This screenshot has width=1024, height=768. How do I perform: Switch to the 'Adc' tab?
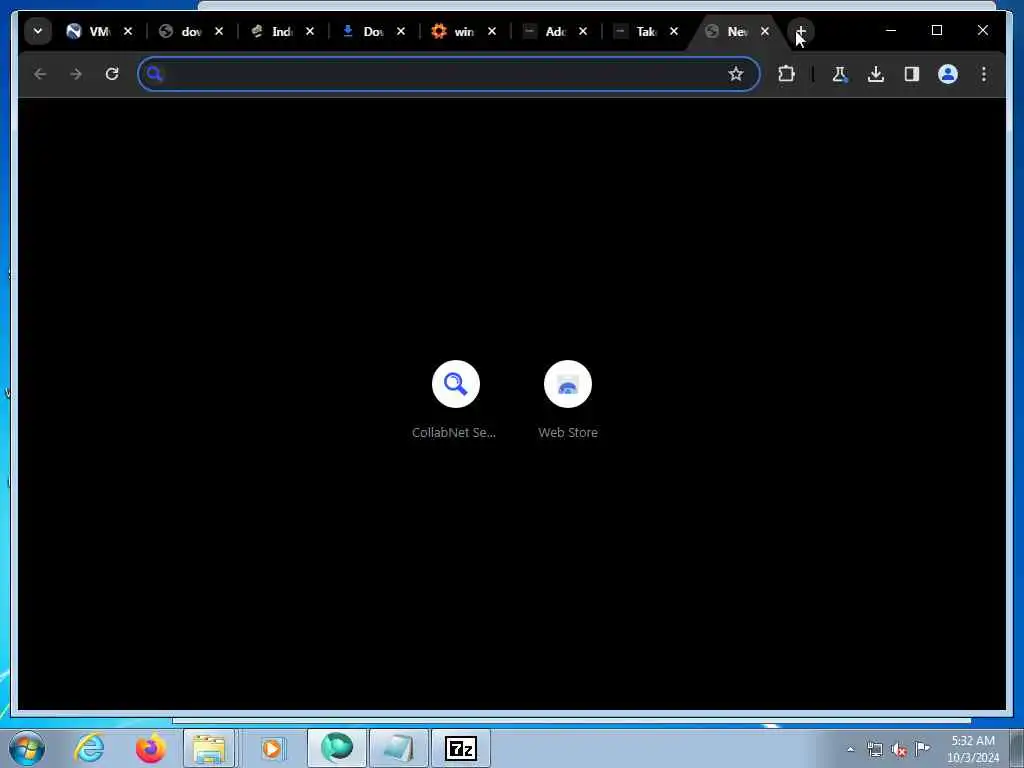545,31
